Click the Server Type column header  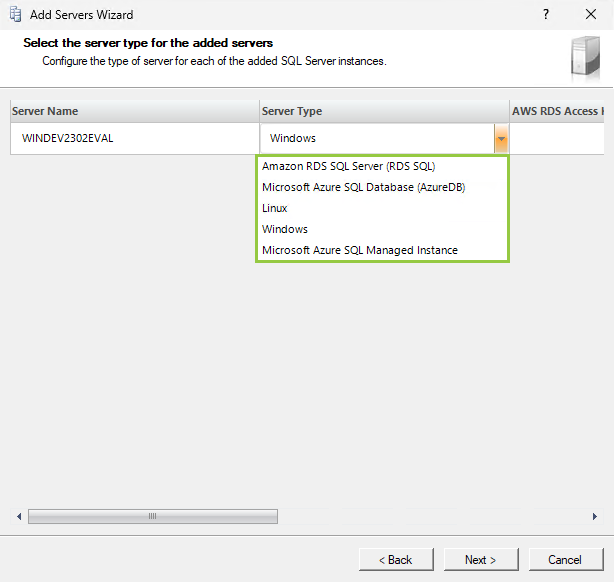tap(383, 111)
